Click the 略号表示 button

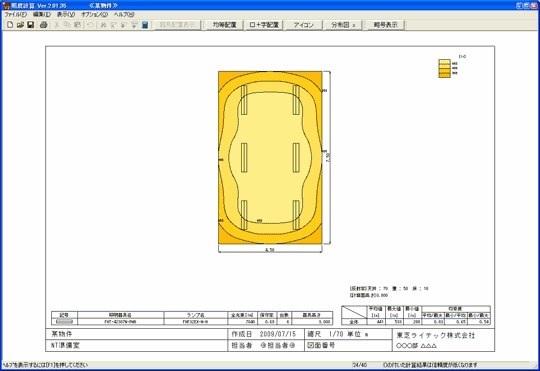(386, 25)
